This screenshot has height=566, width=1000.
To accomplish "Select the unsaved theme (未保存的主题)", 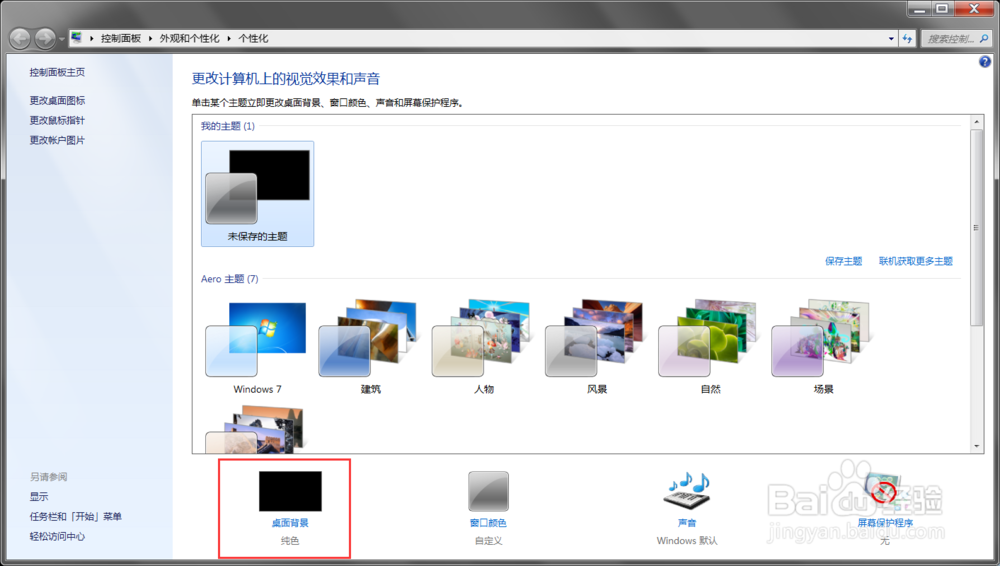I will click(258, 194).
